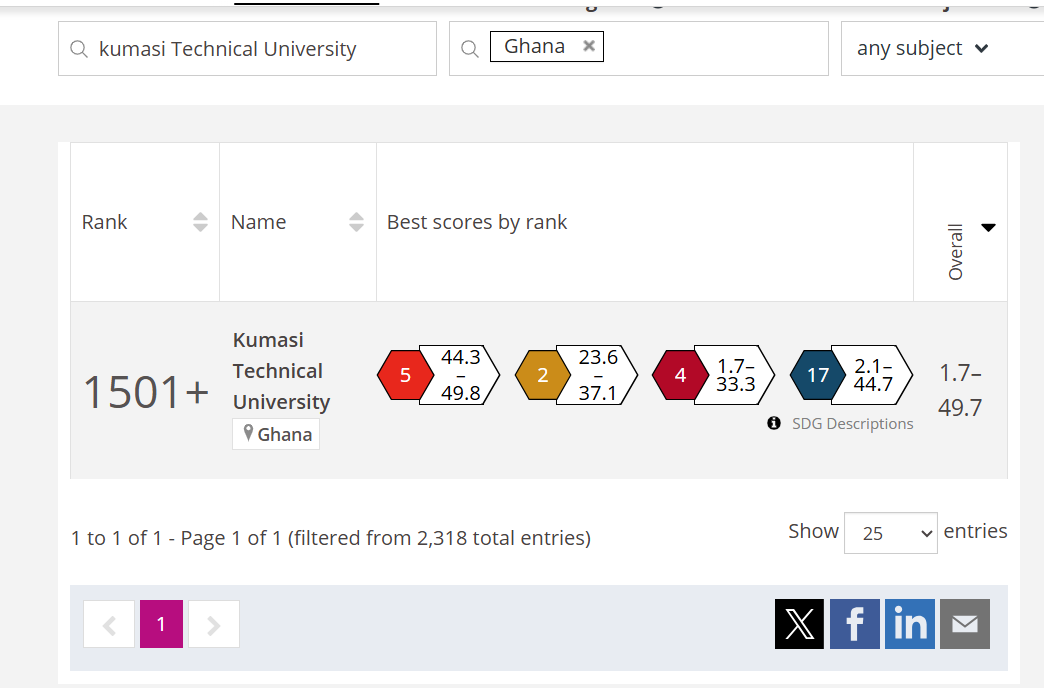Share the ranking on LinkedIn

tap(910, 624)
